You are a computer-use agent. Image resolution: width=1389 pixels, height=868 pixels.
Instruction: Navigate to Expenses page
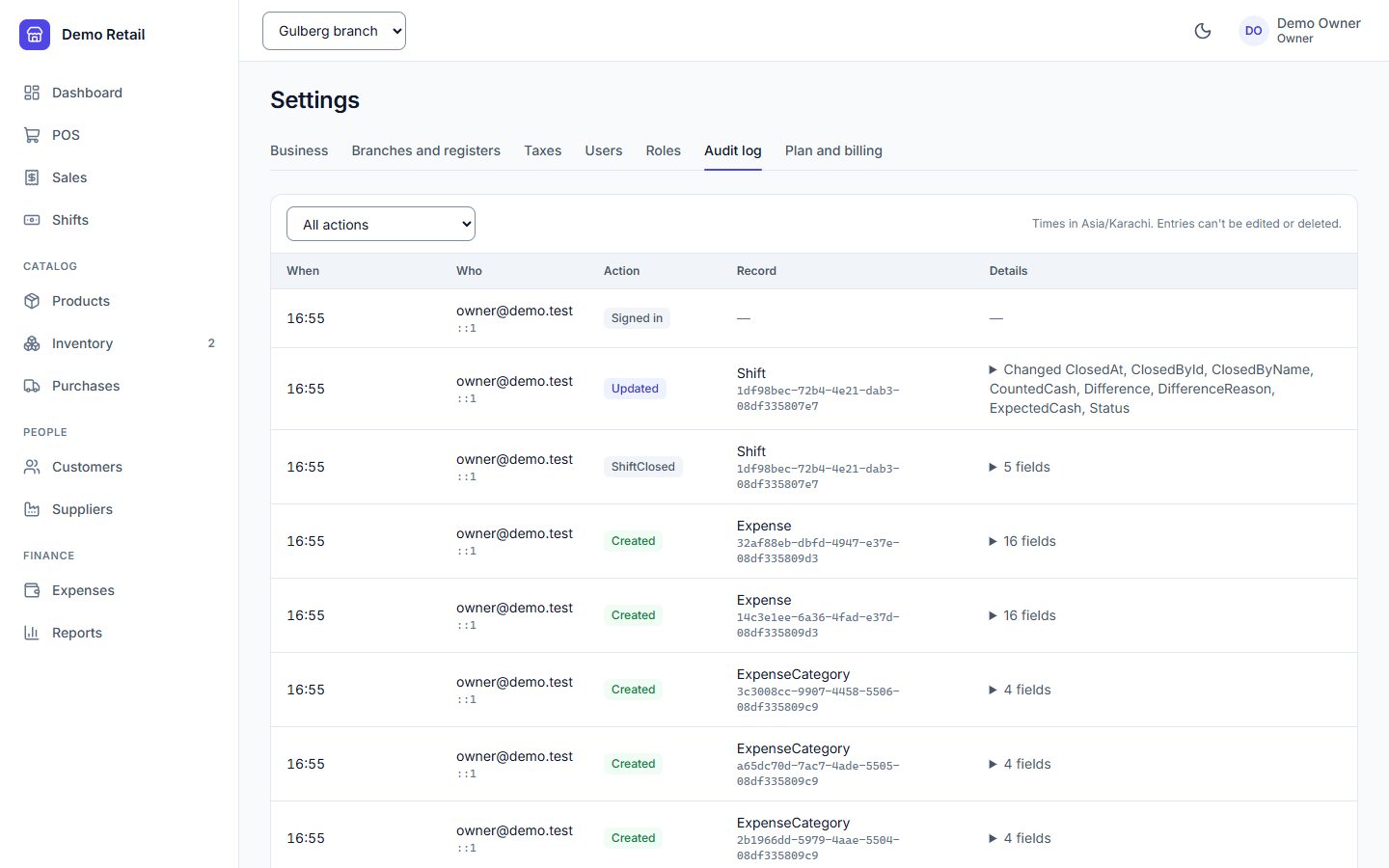click(120, 590)
